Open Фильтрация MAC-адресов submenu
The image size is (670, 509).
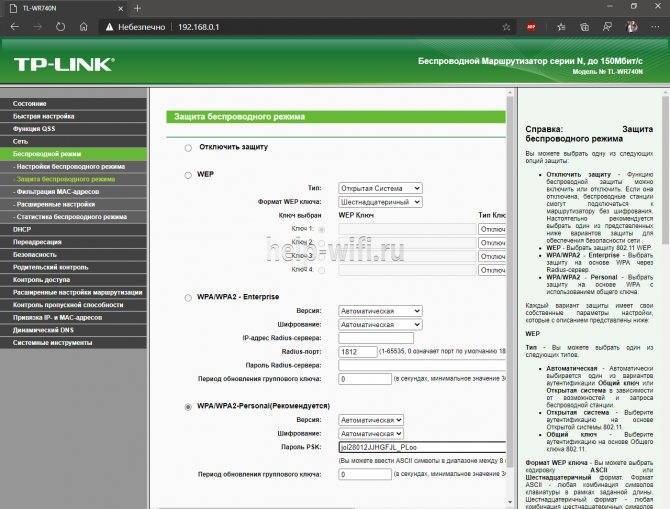pyautogui.click(x=73, y=192)
